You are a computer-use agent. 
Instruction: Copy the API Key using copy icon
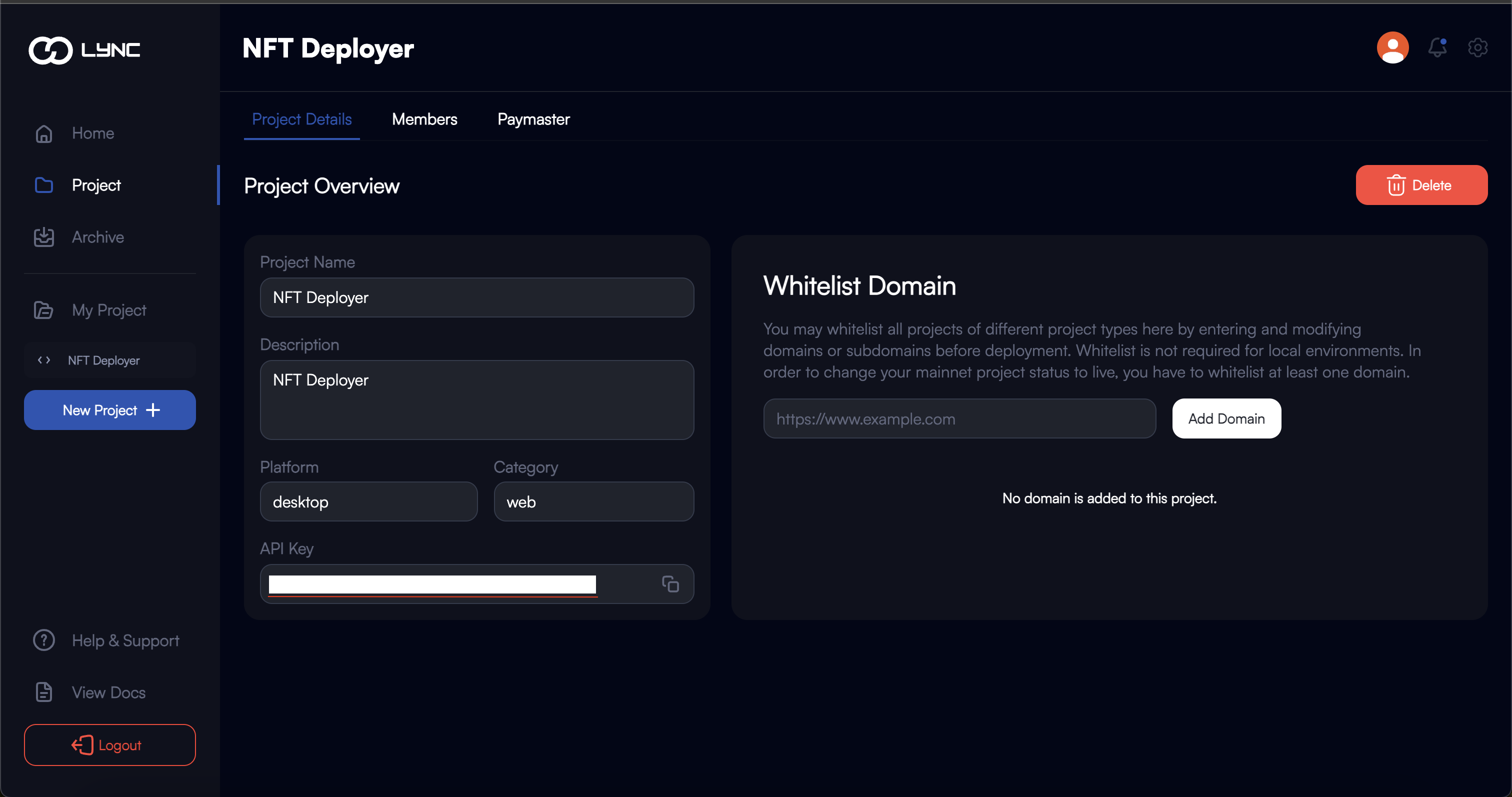pyautogui.click(x=670, y=584)
